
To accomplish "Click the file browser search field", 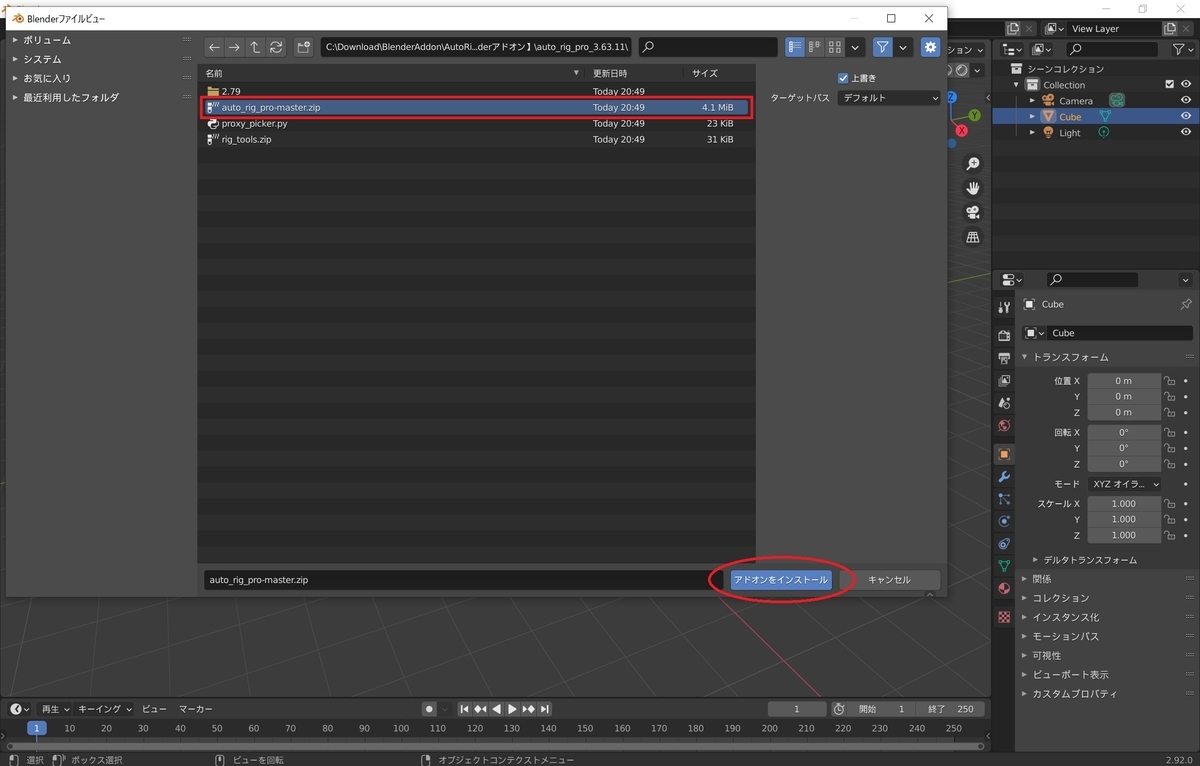I will [x=707, y=47].
